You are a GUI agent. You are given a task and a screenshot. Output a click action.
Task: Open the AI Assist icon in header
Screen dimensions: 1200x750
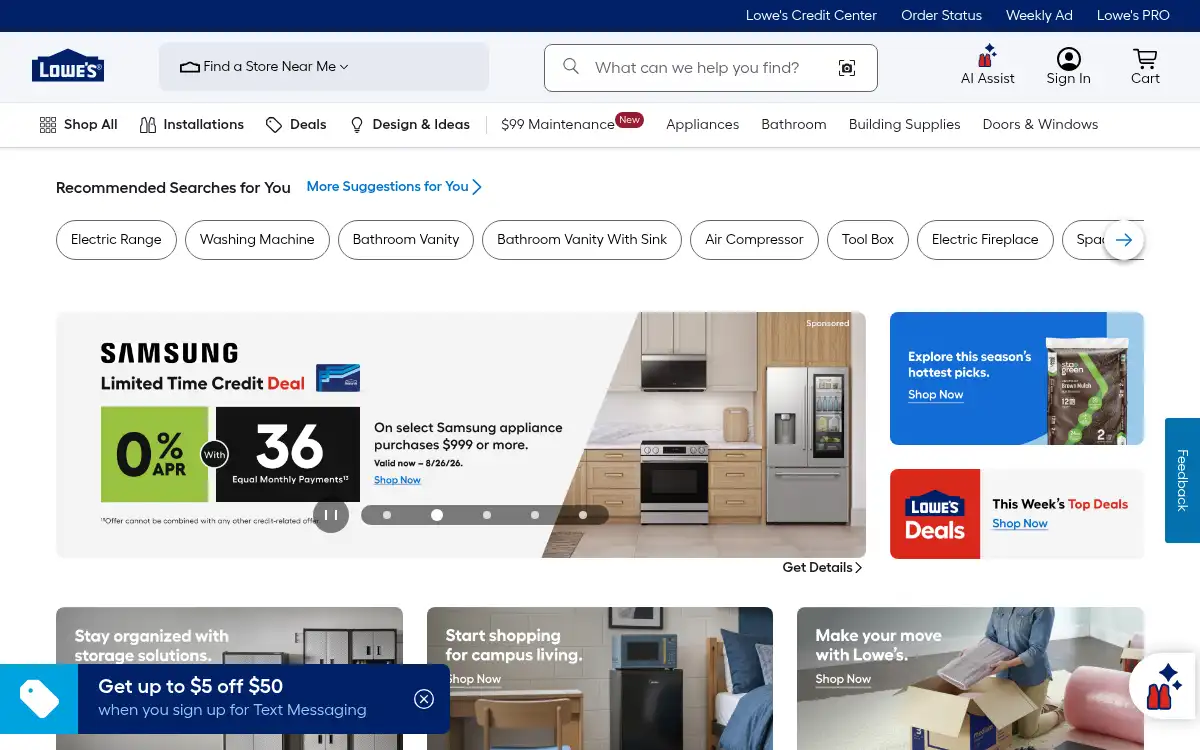pyautogui.click(x=987, y=66)
